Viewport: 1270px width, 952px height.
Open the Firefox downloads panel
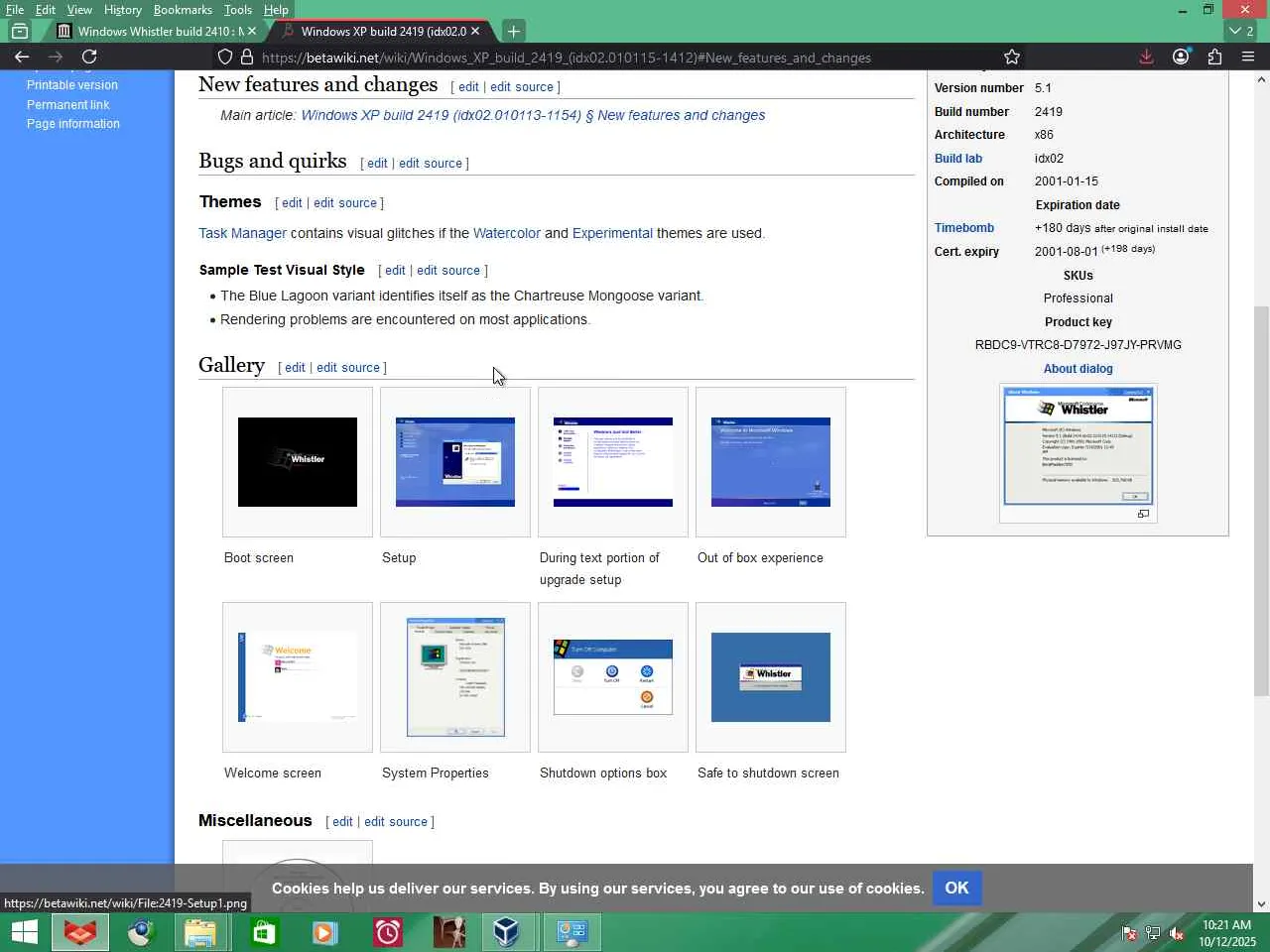click(x=1146, y=58)
